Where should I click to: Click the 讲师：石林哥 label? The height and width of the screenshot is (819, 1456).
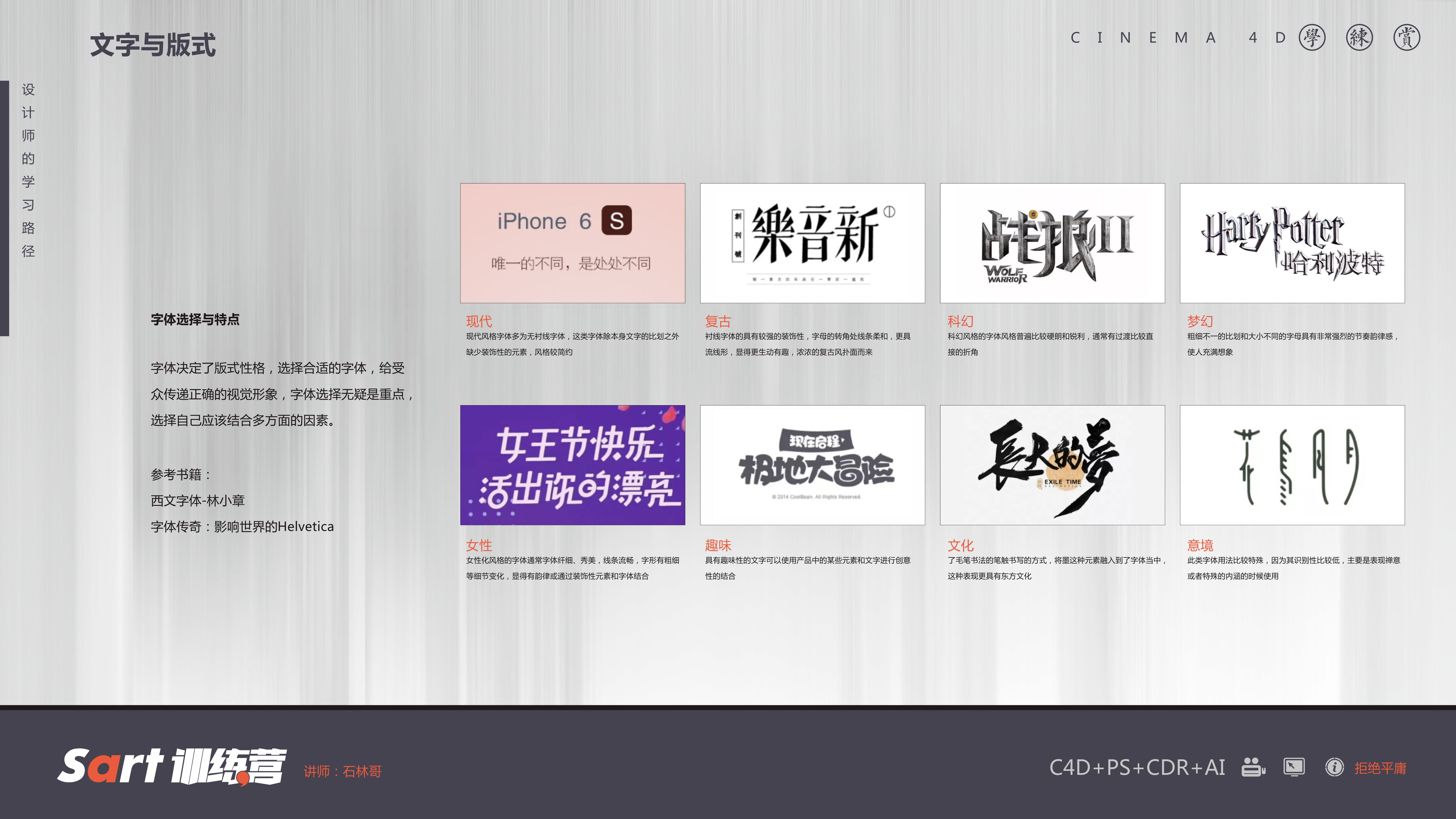click(x=343, y=772)
